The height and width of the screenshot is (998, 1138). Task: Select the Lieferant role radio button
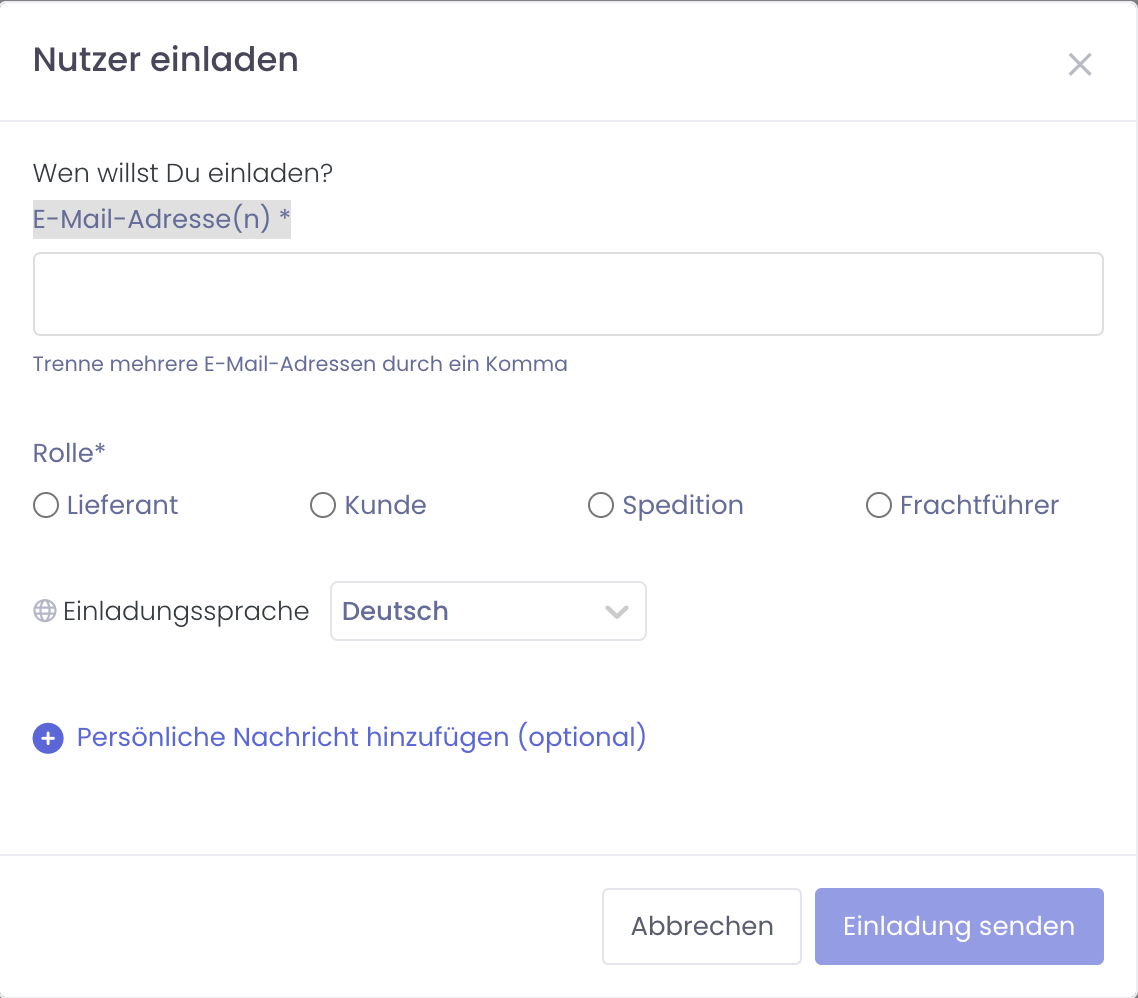point(46,506)
